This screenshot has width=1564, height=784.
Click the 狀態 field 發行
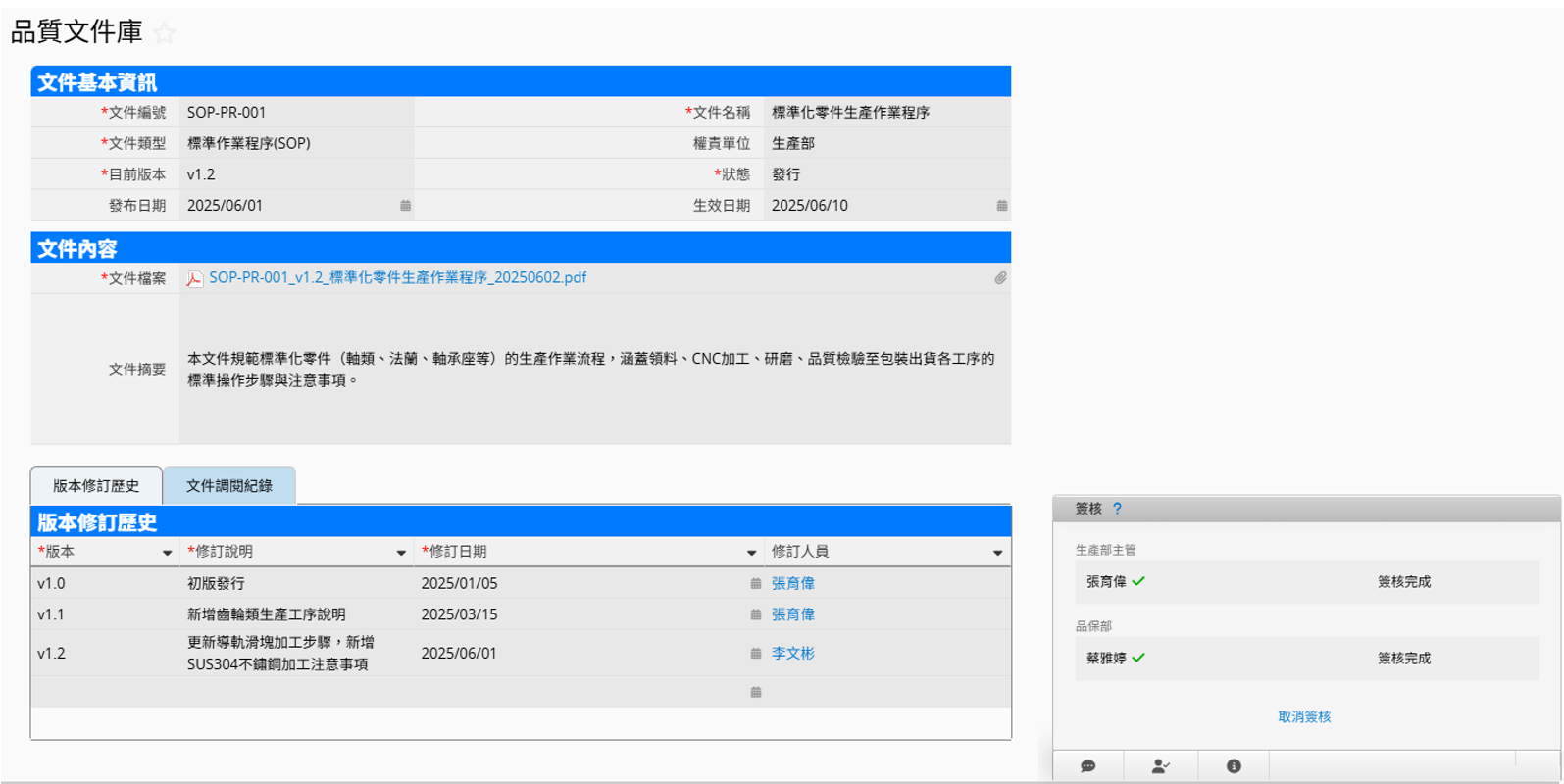[x=887, y=174]
